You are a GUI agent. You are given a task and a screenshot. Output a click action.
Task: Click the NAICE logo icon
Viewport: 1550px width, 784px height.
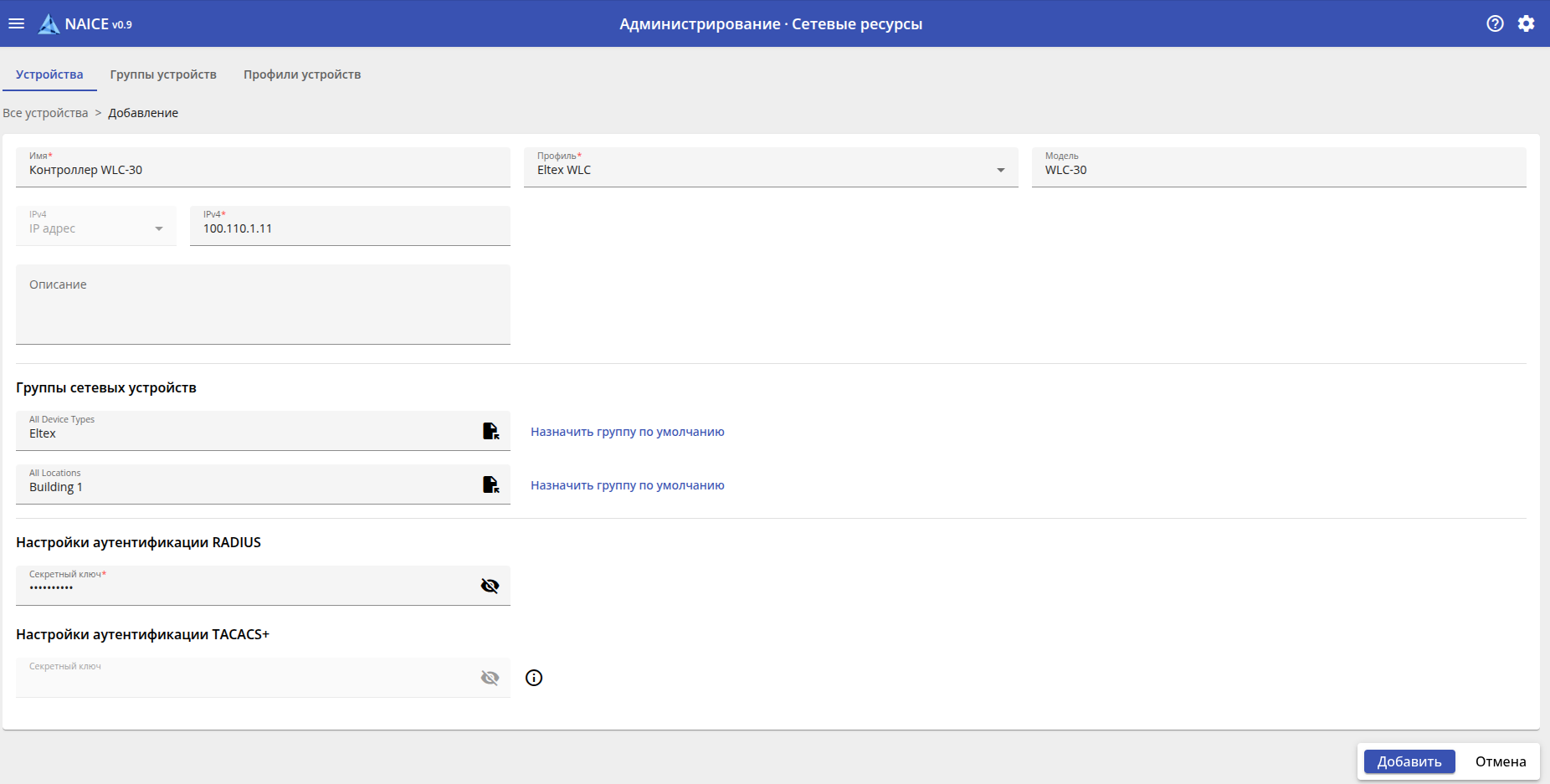[x=49, y=24]
